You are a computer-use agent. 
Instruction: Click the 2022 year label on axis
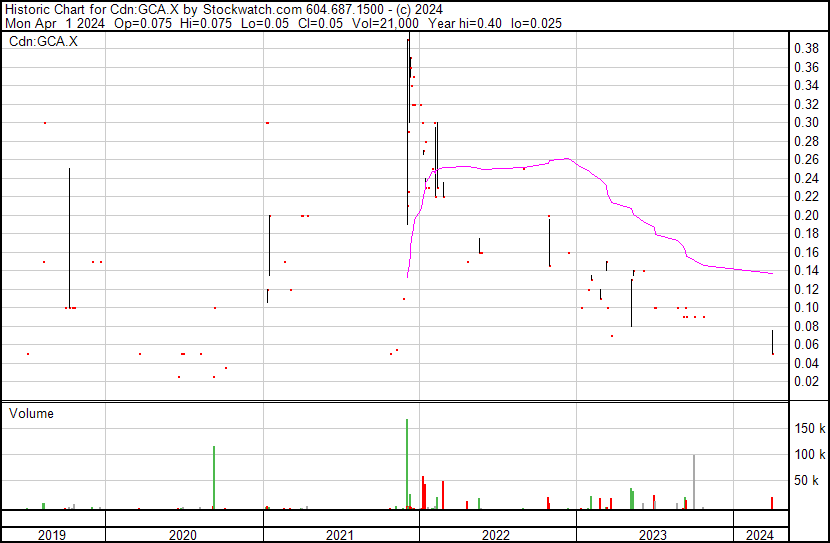(x=495, y=535)
